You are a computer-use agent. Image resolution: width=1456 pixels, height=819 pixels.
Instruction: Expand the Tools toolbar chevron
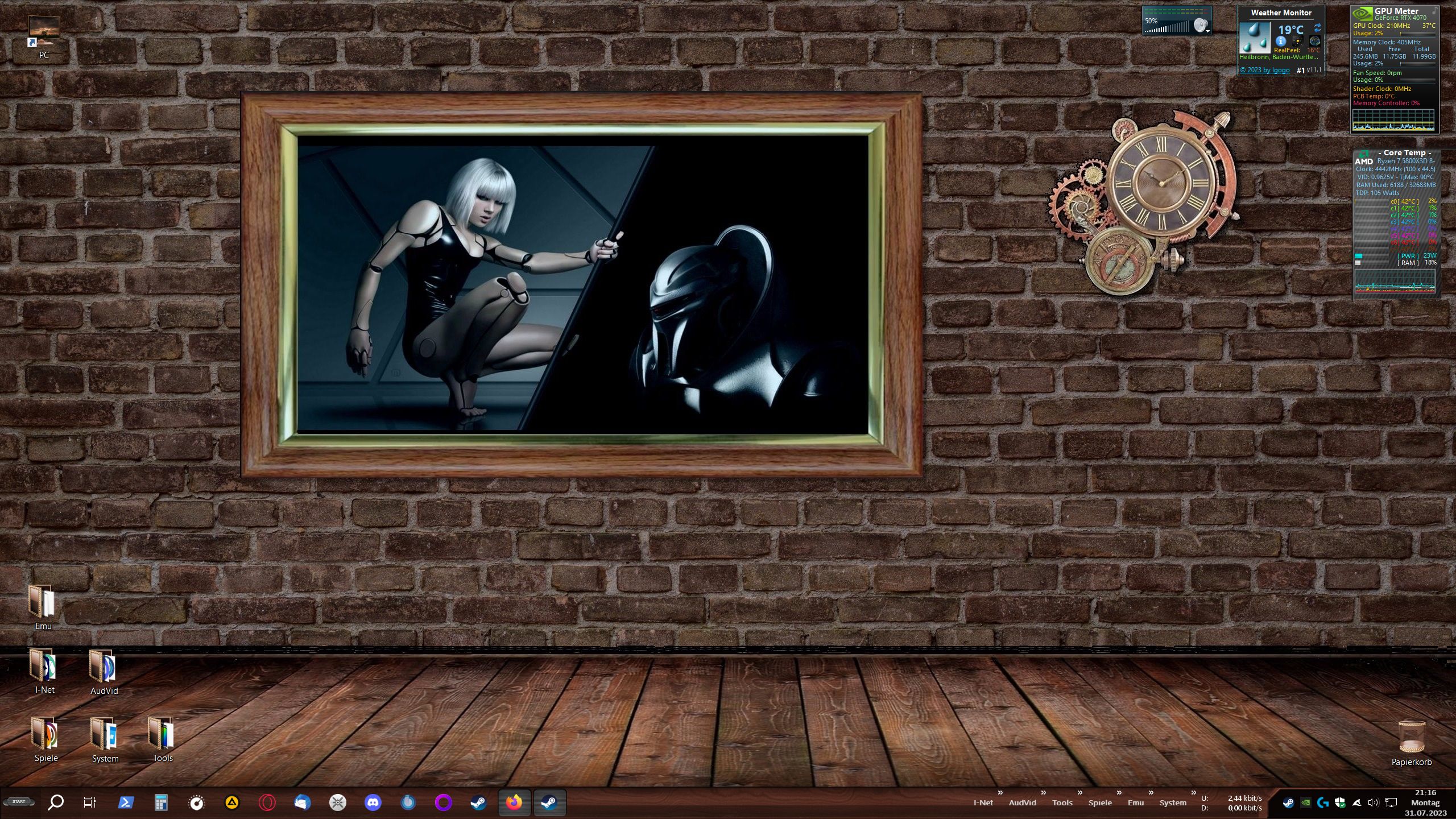click(x=1079, y=792)
